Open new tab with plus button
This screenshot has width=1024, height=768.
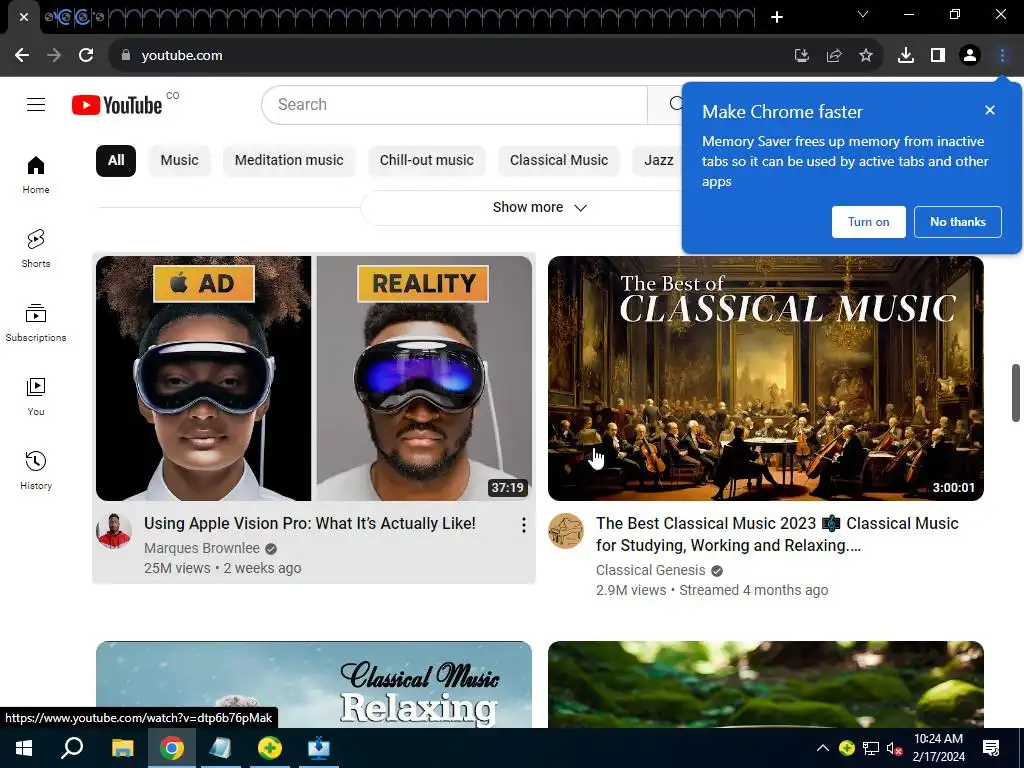click(x=776, y=17)
